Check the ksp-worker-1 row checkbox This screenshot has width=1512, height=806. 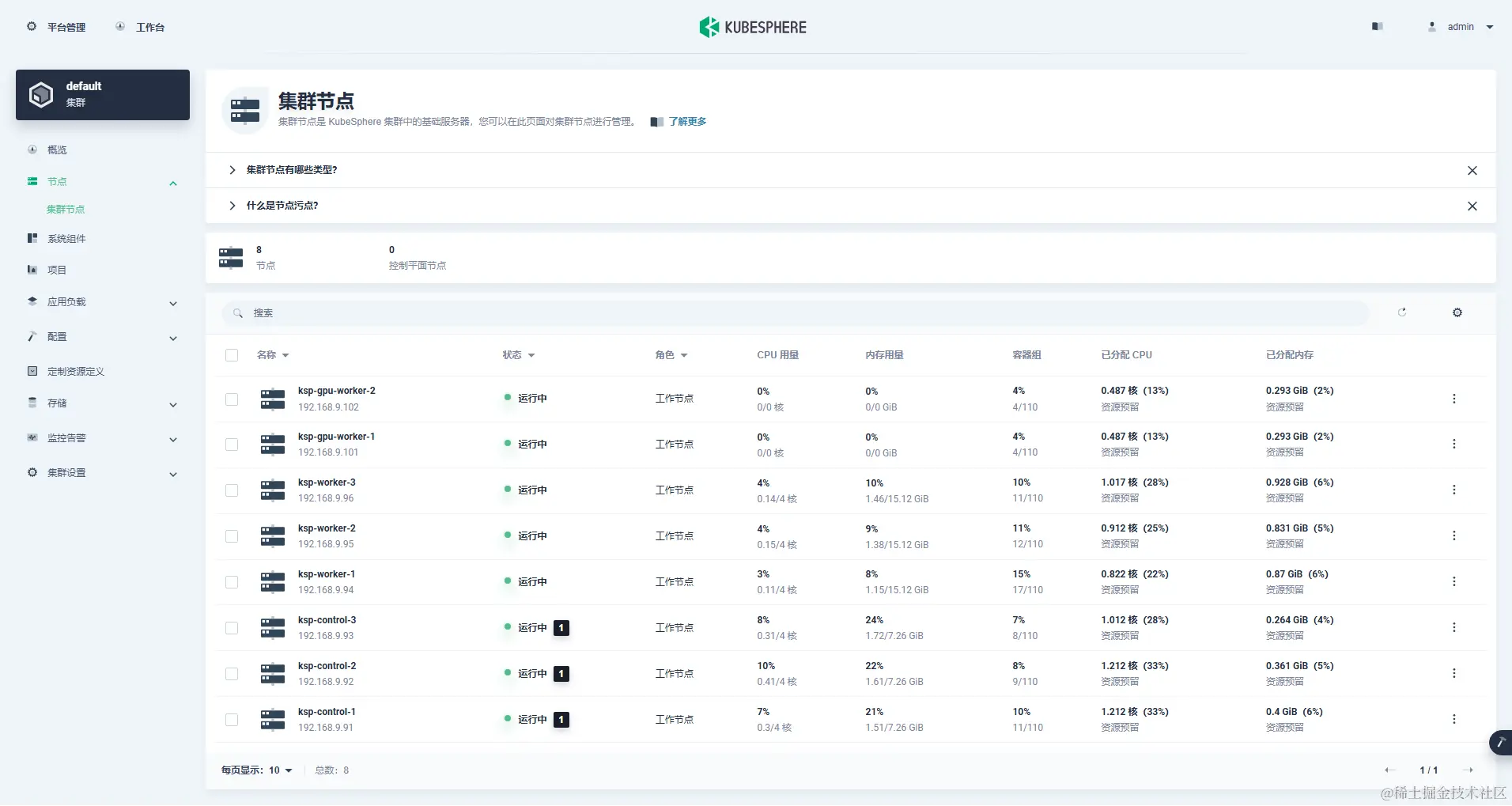point(232,582)
